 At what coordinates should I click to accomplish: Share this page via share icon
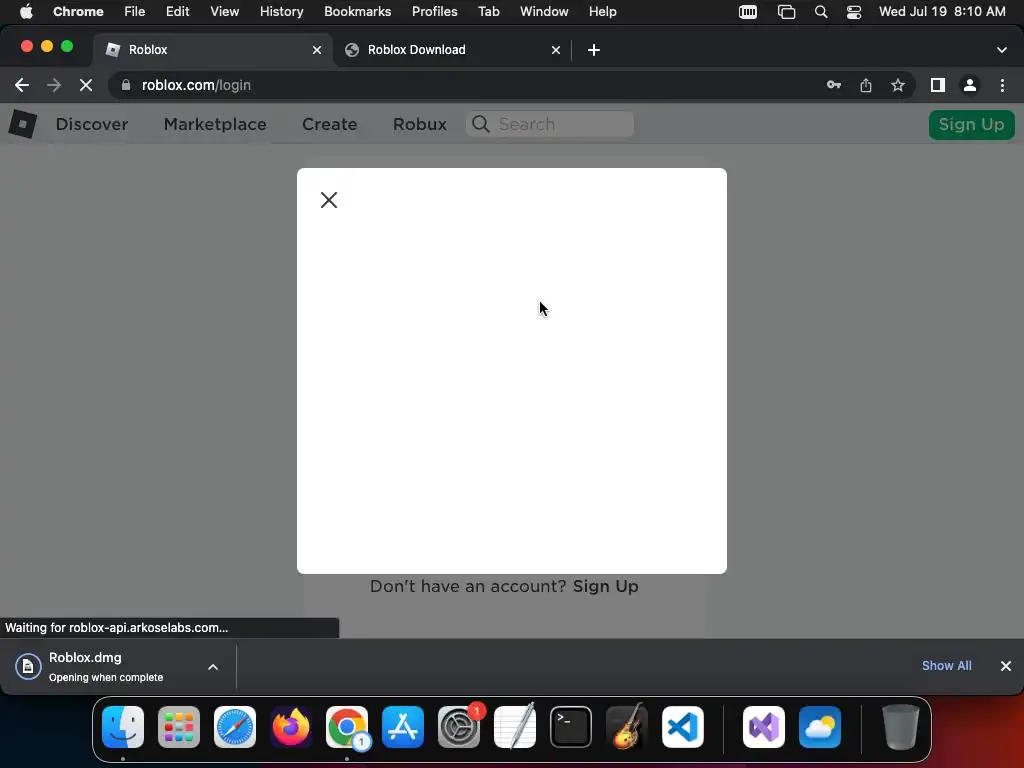(866, 85)
